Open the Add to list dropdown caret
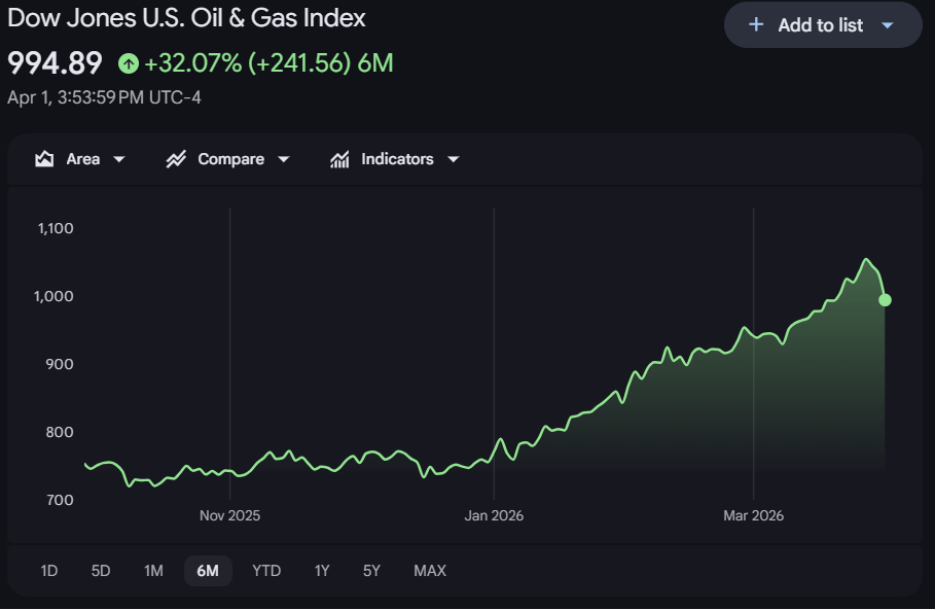 (887, 26)
